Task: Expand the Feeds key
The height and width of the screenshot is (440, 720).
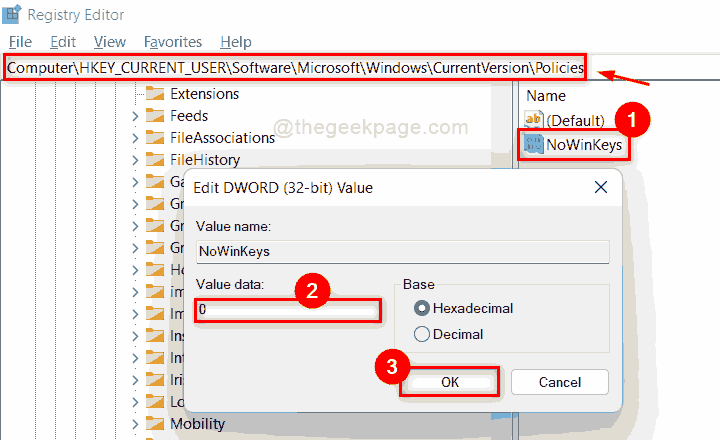Action: pyautogui.click(x=135, y=116)
